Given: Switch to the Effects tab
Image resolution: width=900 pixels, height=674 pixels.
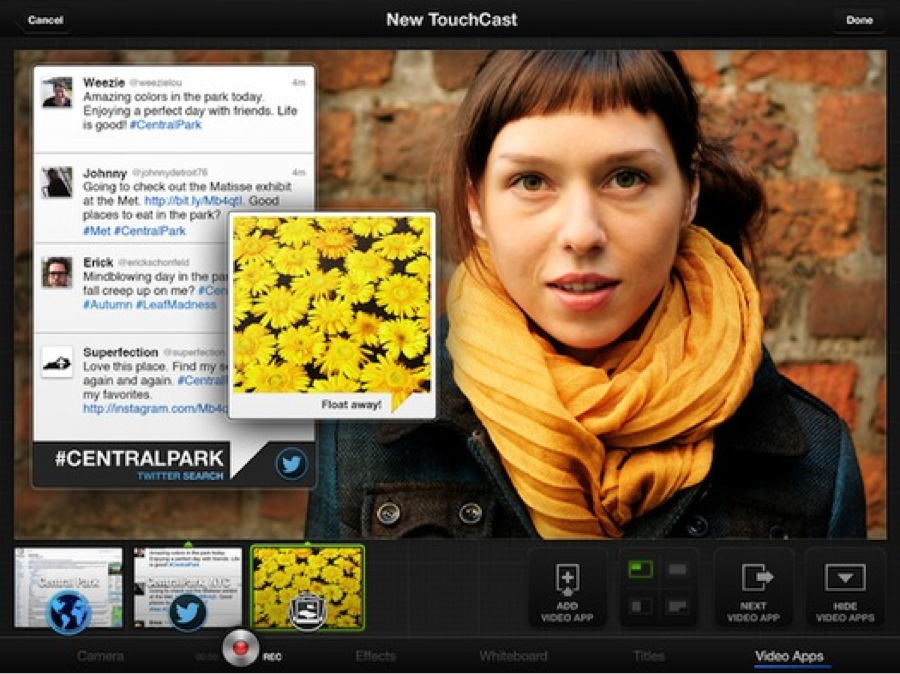Looking at the screenshot, I should point(375,656).
